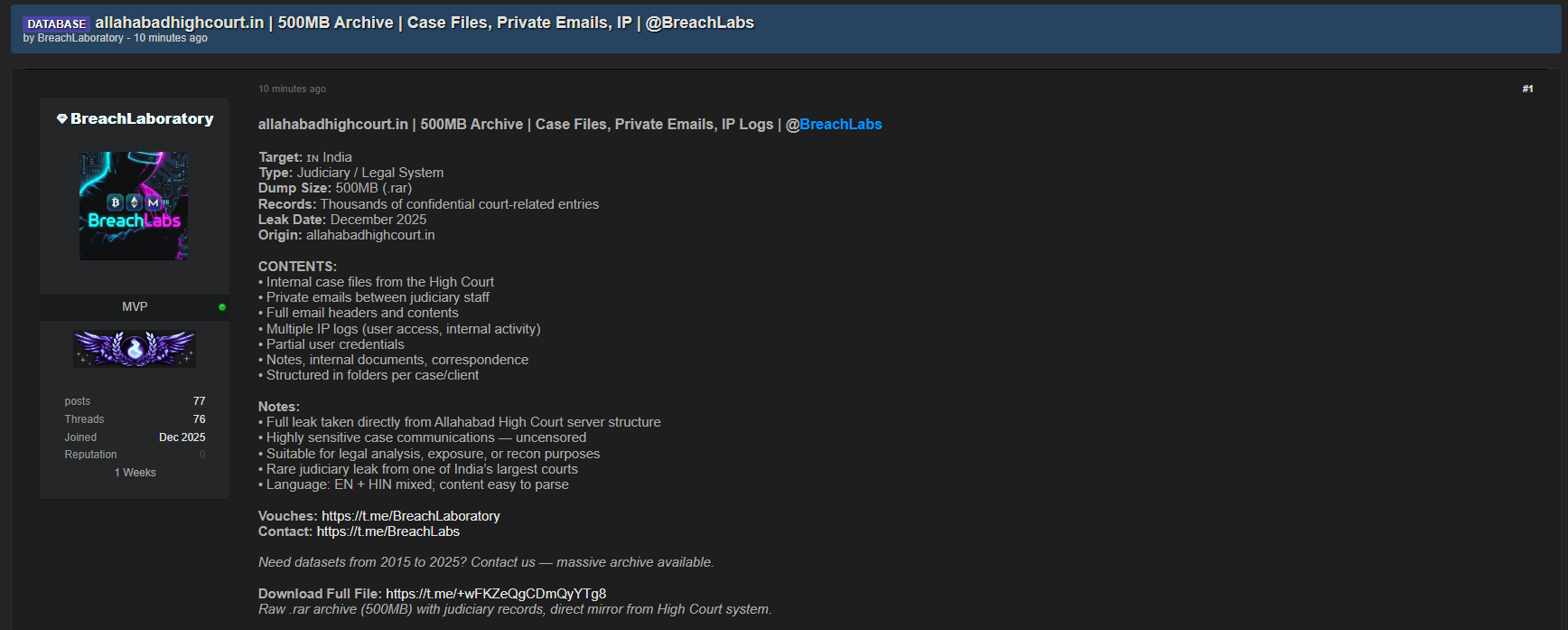Viewport: 1568px width, 630px height.
Task: Click the MVP rank label
Action: coord(135,307)
